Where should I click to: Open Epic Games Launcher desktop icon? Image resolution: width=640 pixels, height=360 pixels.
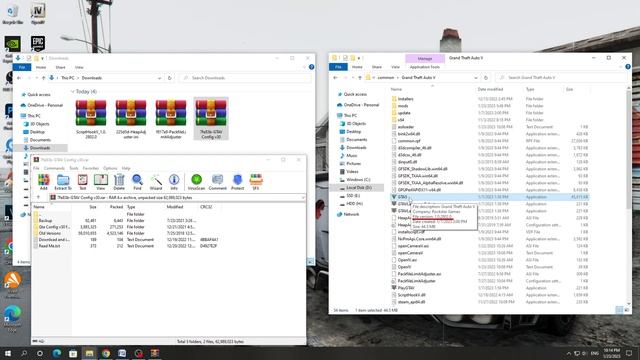click(x=38, y=44)
